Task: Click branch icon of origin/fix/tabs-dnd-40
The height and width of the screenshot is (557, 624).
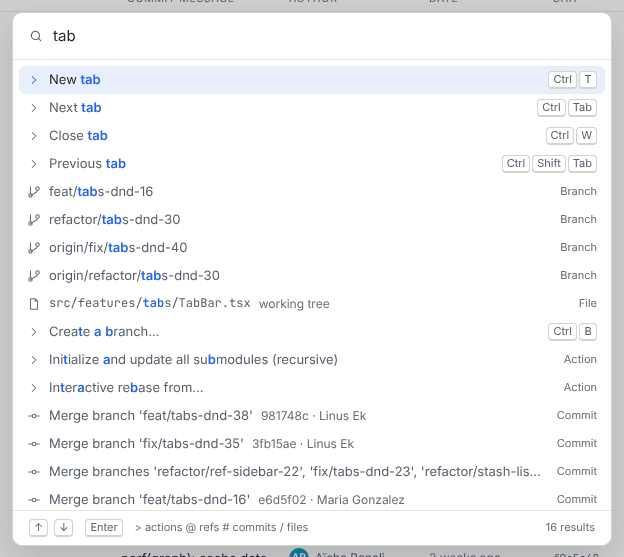Action: [34, 247]
